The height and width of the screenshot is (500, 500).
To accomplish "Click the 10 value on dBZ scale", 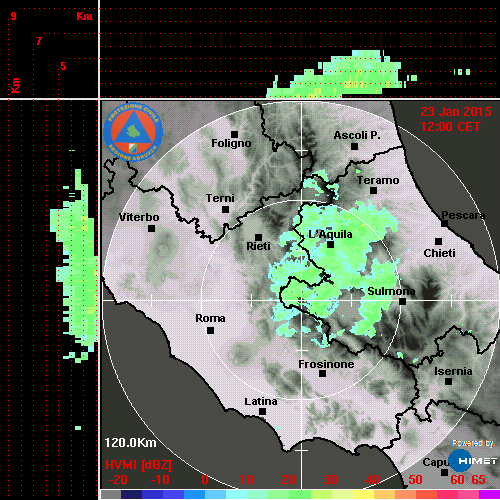I will 247,480.
